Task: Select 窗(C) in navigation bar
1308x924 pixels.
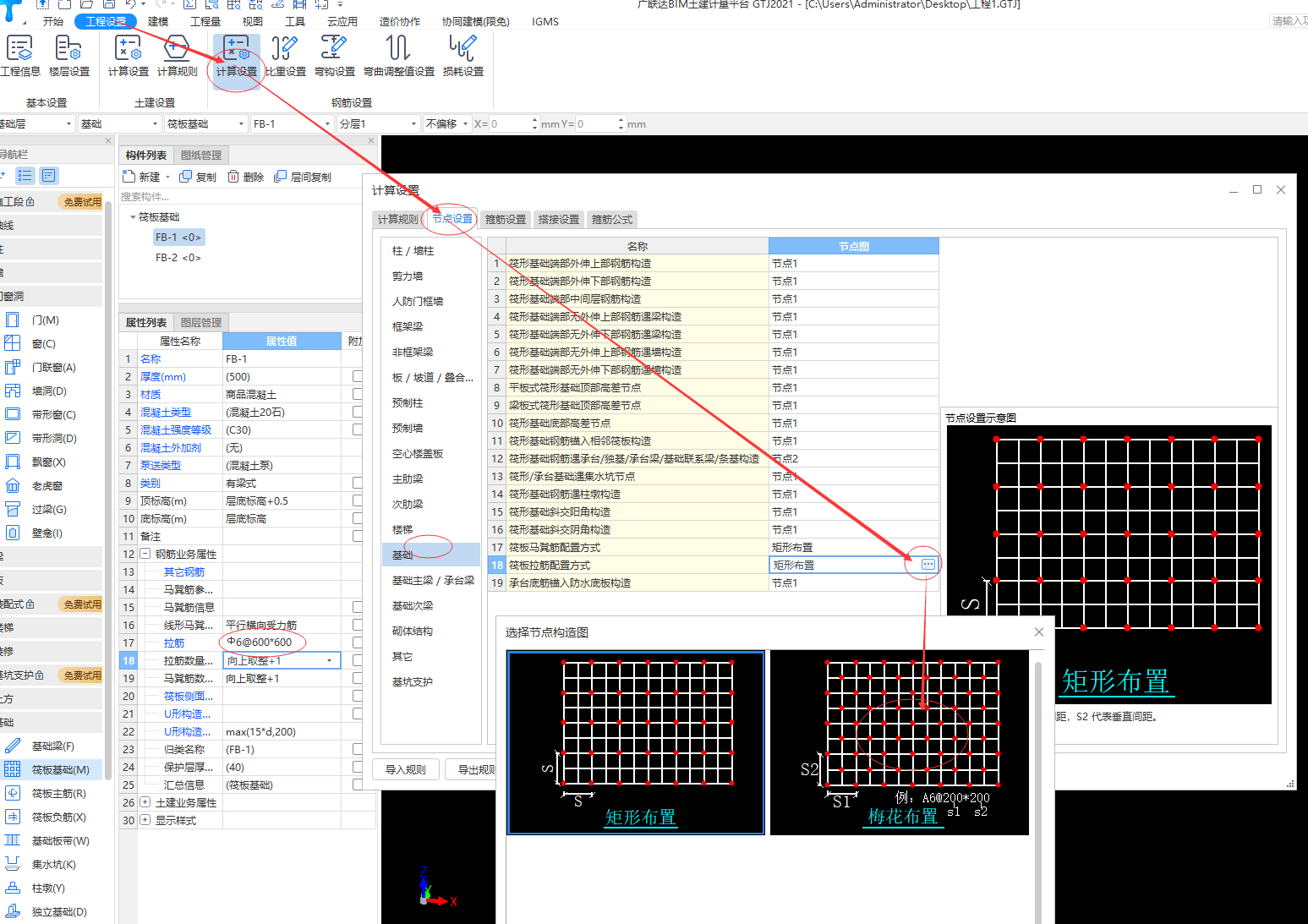Action: [32, 344]
